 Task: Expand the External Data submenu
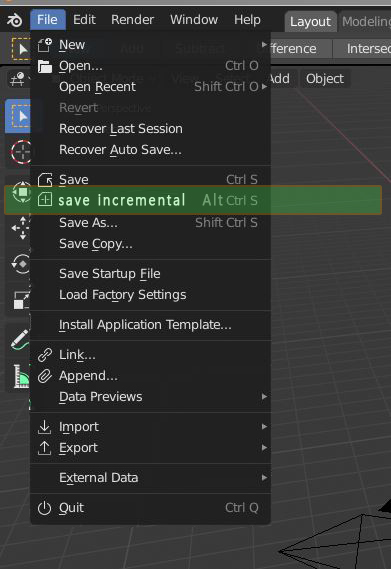click(150, 478)
